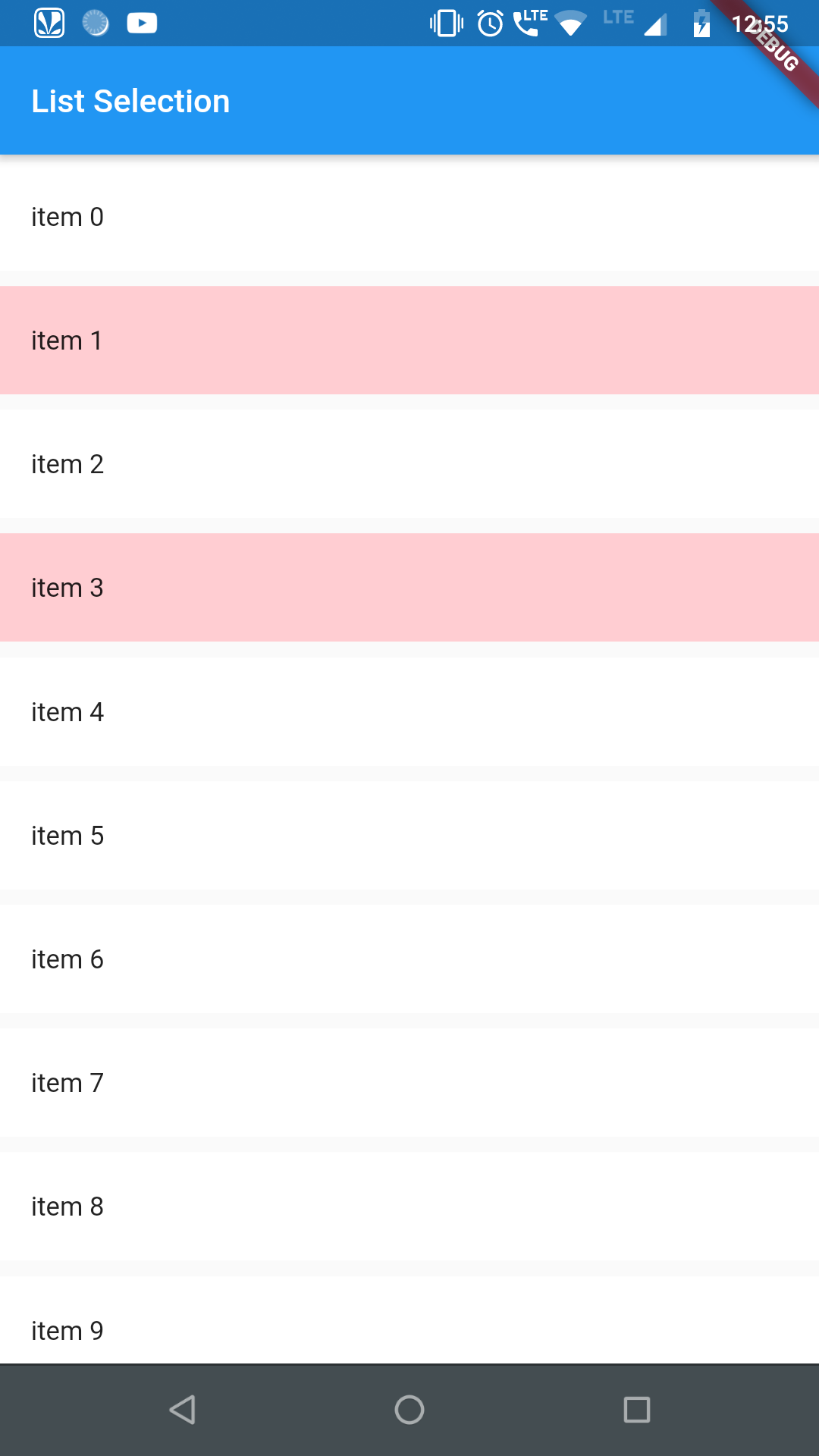This screenshot has height=1456, width=819.
Task: Select item 5 in the list
Action: (409, 835)
